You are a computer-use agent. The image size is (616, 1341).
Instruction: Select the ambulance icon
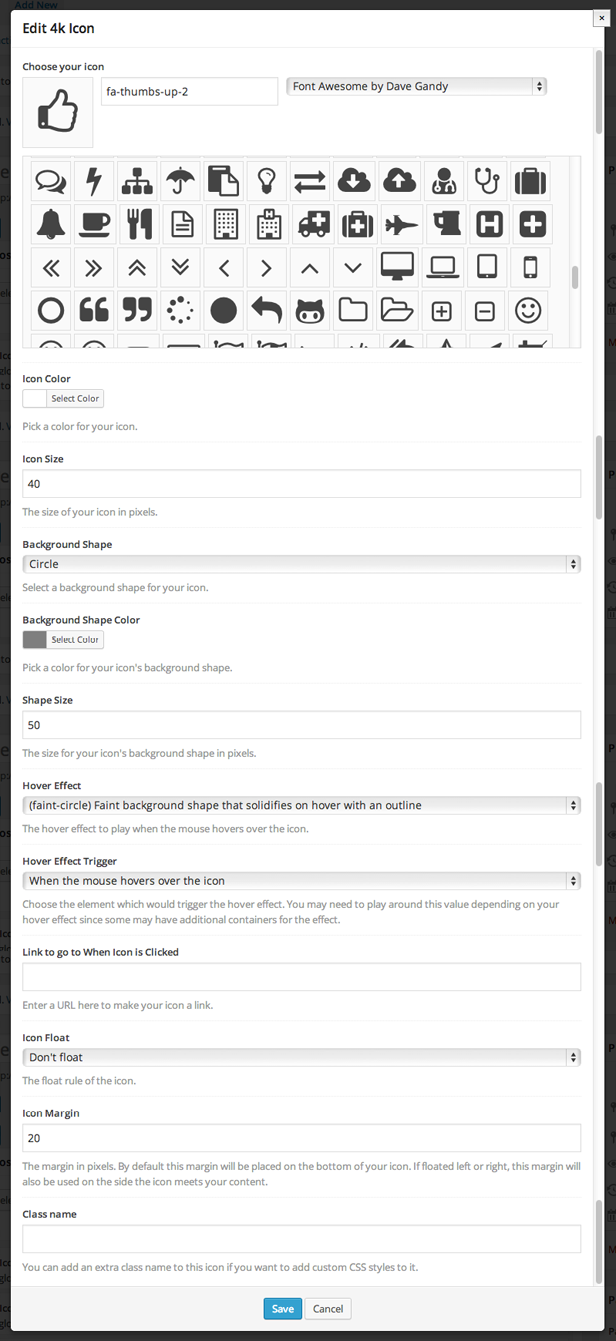click(311, 224)
